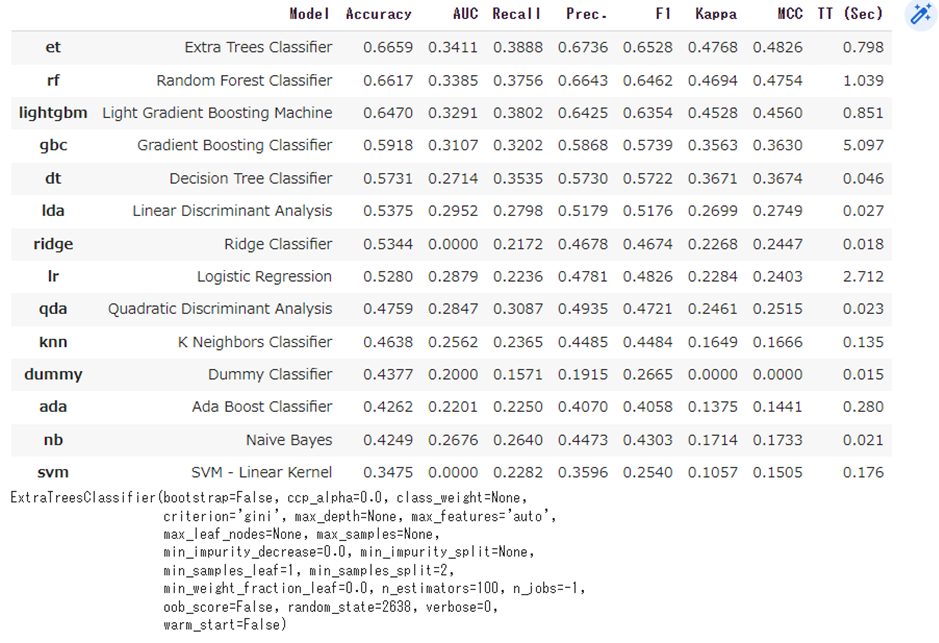Click the TT (Sec) column header
939x643 pixels.
click(x=850, y=14)
